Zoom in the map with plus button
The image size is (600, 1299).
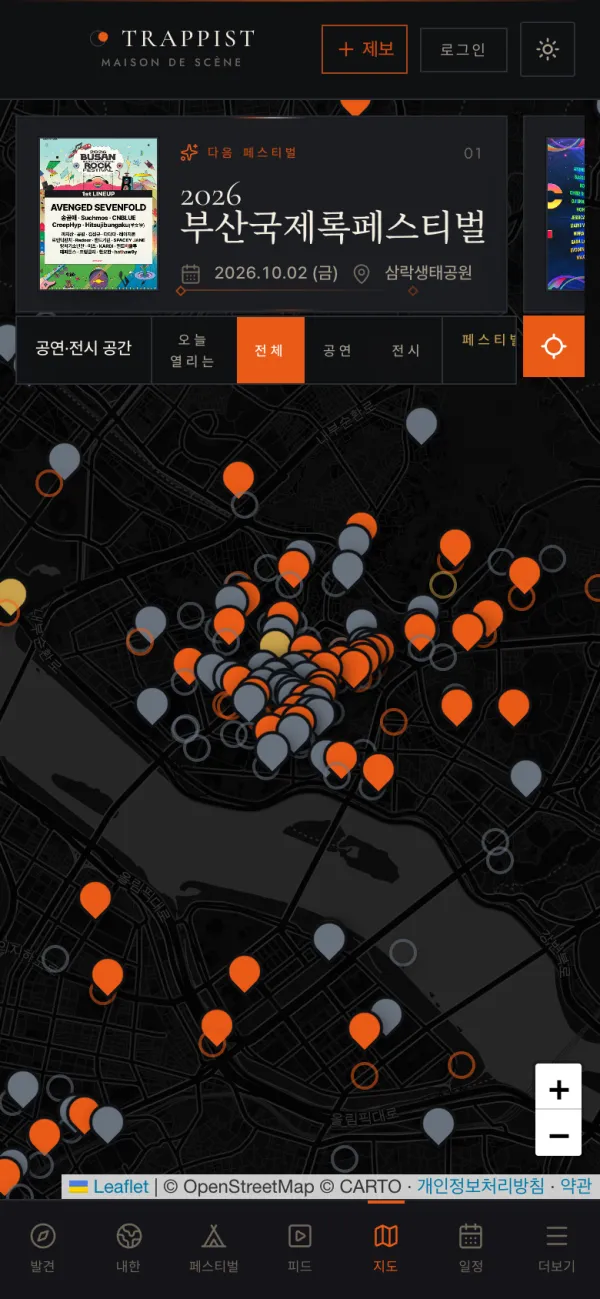pyautogui.click(x=558, y=1087)
